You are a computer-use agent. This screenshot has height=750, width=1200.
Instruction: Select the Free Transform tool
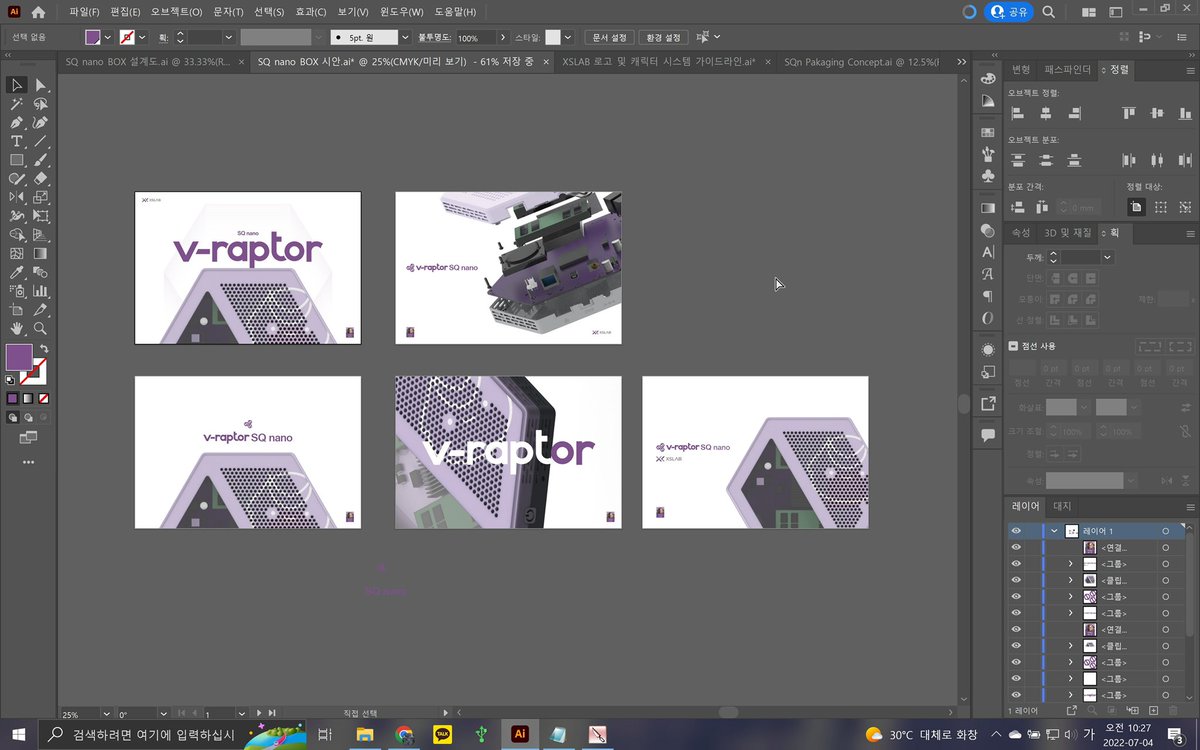(x=41, y=216)
